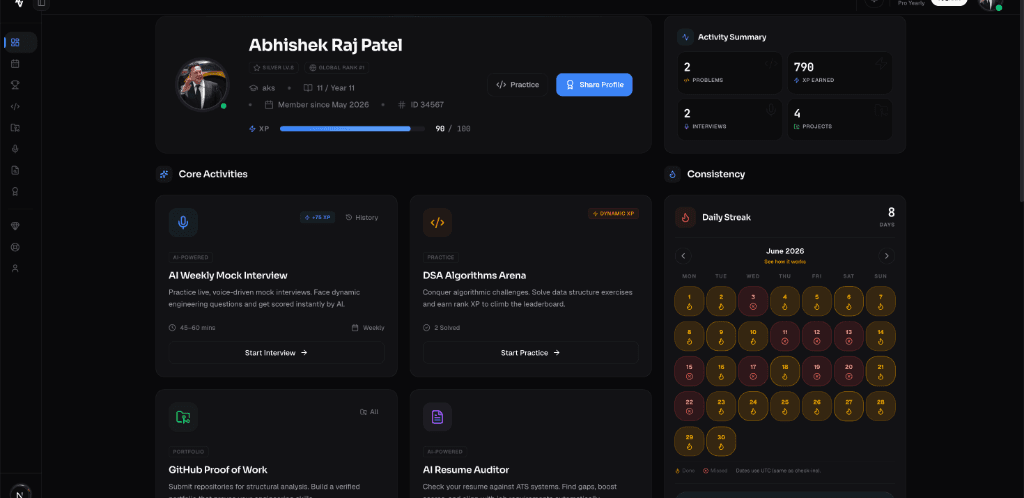Viewport: 1024px width, 498px height.
Task: Click the 'ID 34567' text
Action: pyautogui.click(x=427, y=104)
